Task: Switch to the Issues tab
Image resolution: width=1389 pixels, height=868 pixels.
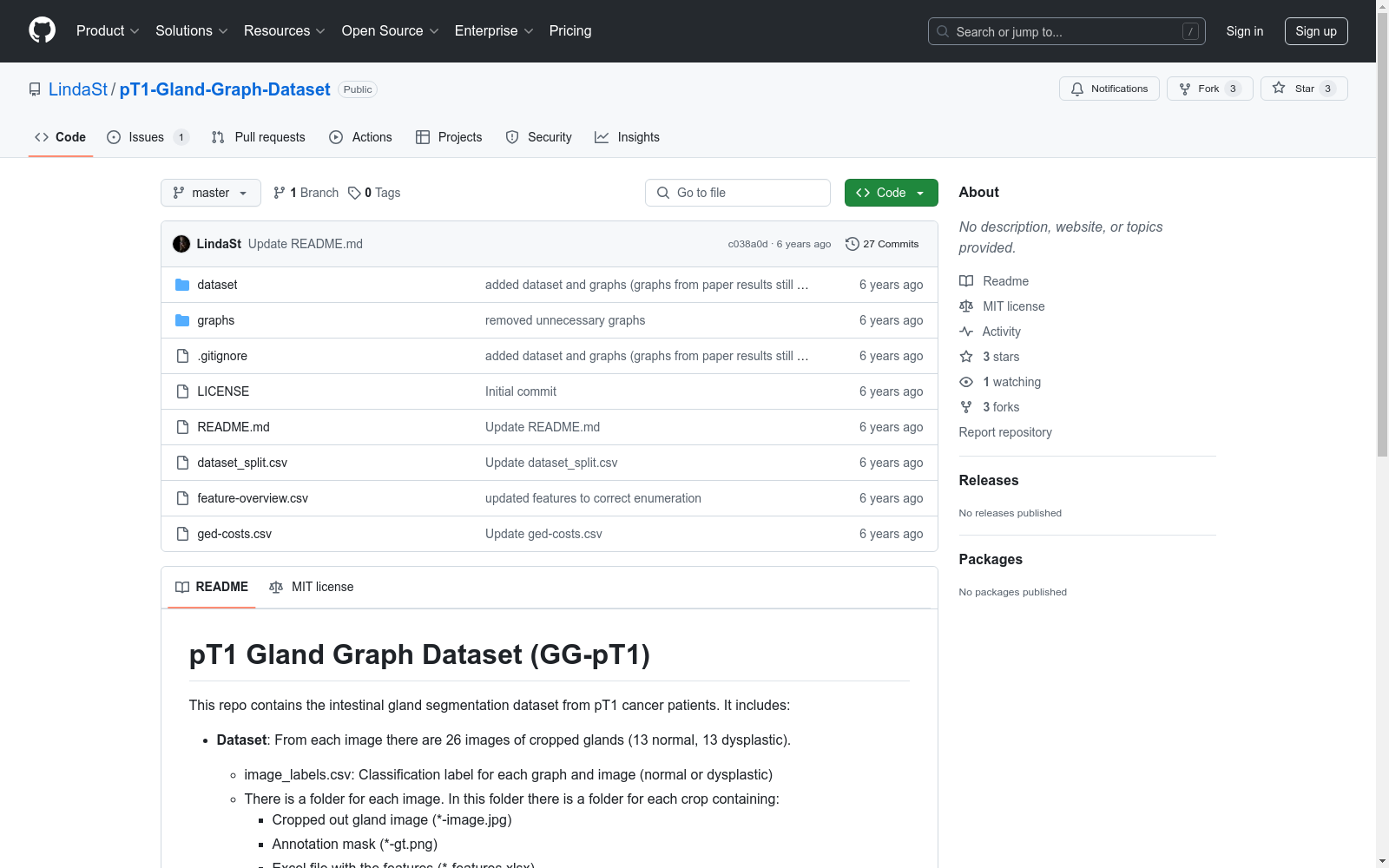Action: click(148, 137)
